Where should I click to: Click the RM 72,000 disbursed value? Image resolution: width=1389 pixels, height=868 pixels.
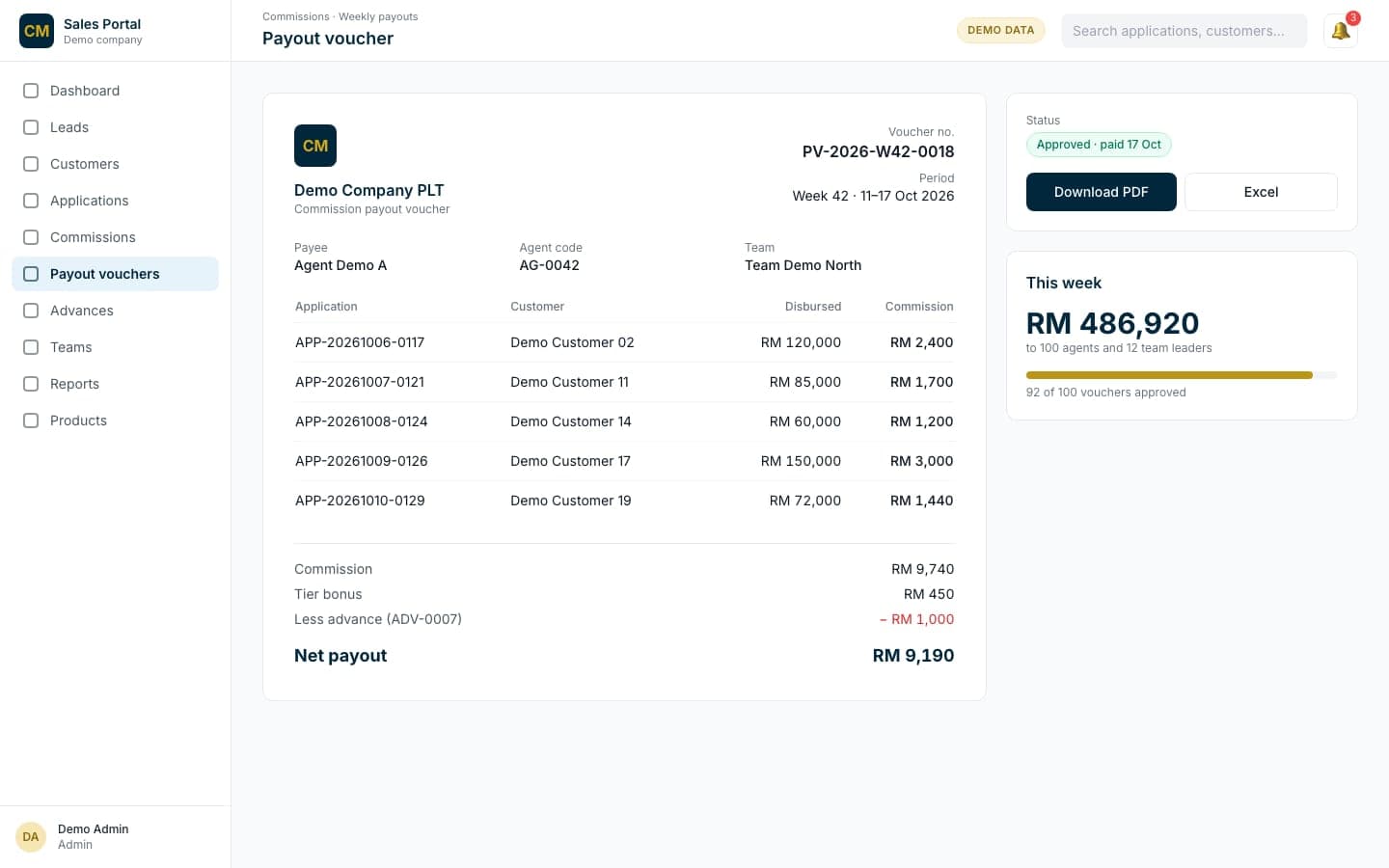(x=805, y=501)
